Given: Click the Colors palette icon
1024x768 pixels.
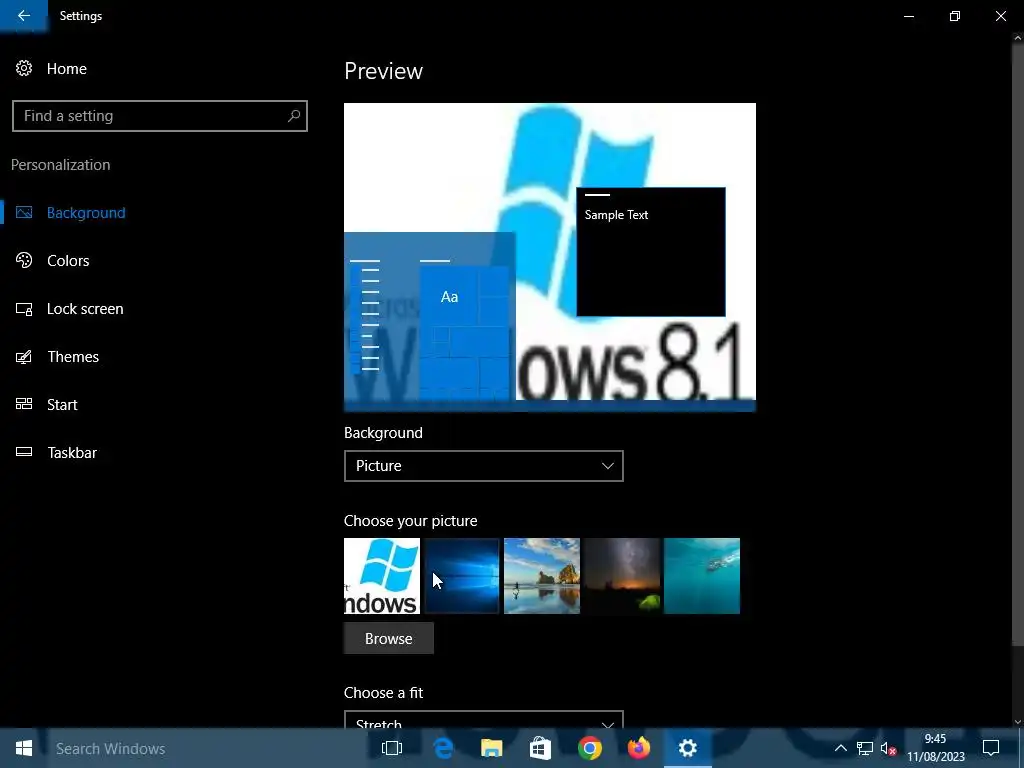Looking at the screenshot, I should pyautogui.click(x=24, y=261).
